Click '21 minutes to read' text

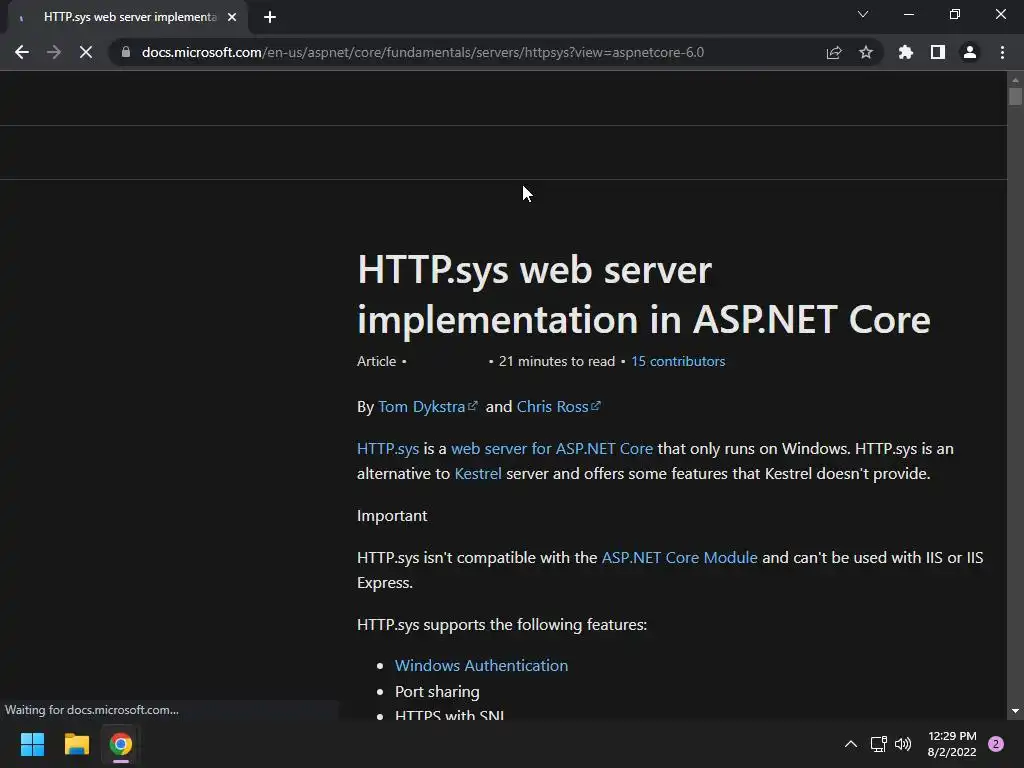(557, 361)
